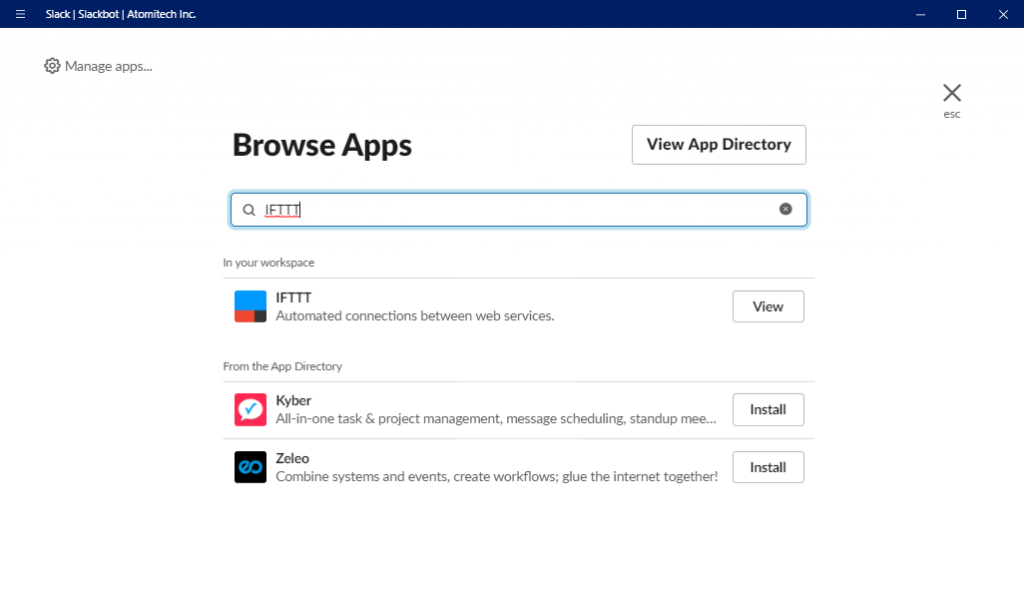The height and width of the screenshot is (589, 1024).
Task: Click the magnifier icon in search box
Action: point(249,210)
